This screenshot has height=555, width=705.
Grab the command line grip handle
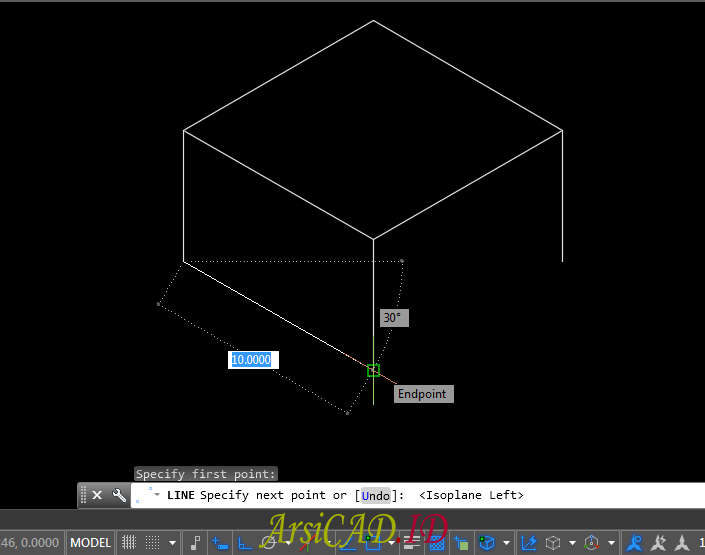(83, 495)
